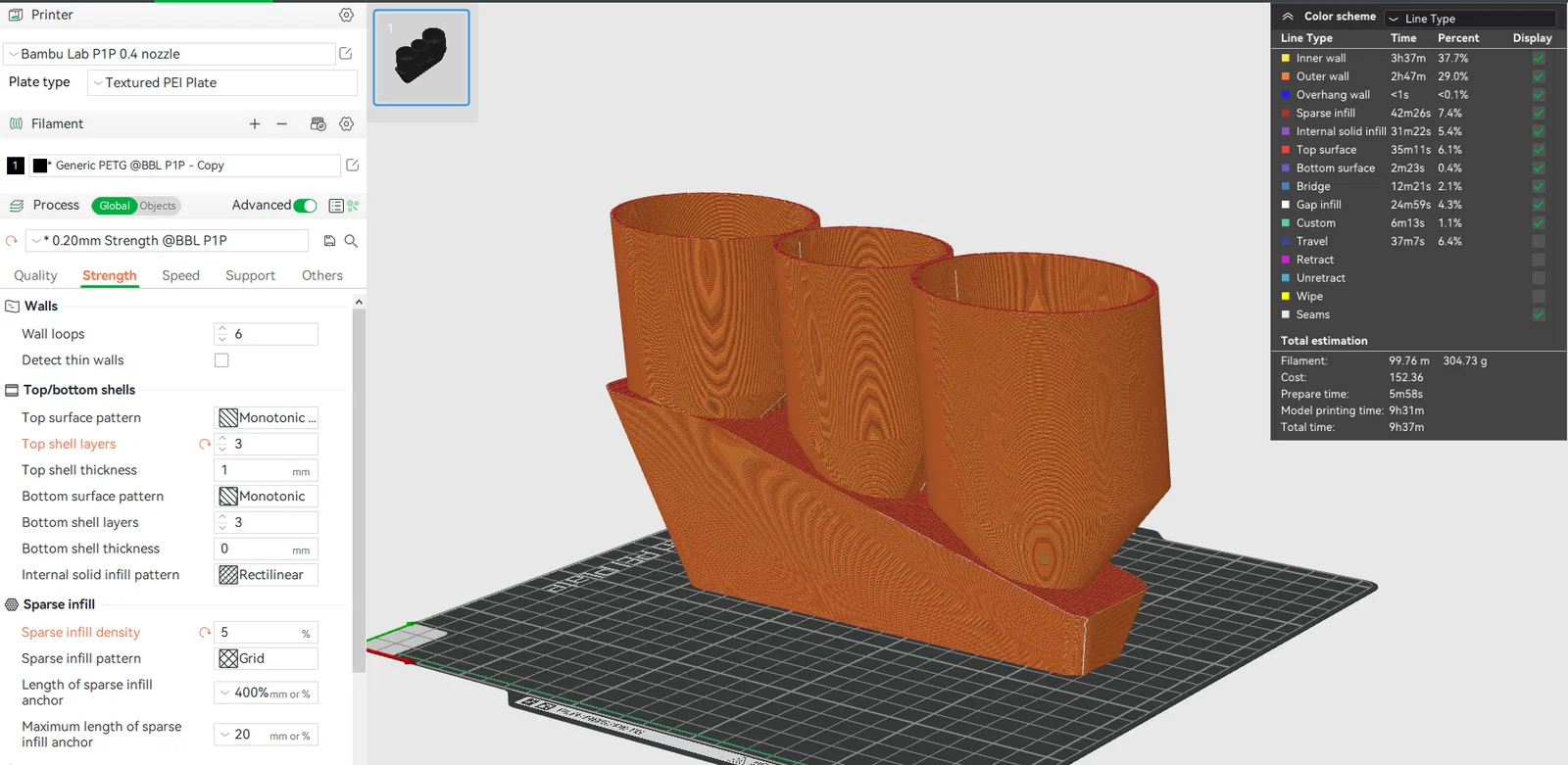Save the current process preset

[x=329, y=241]
